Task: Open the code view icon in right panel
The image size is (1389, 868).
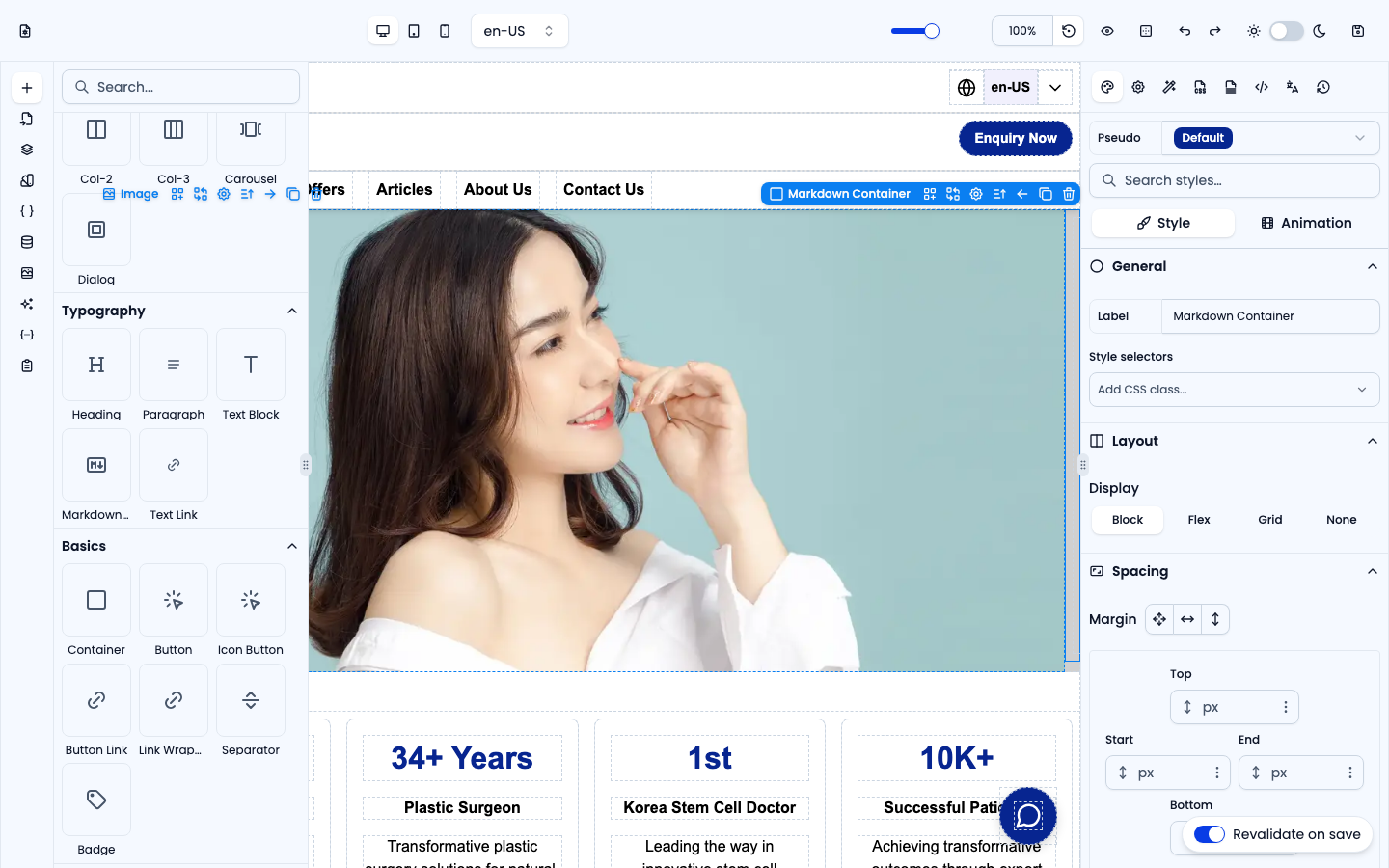Action: (1262, 87)
